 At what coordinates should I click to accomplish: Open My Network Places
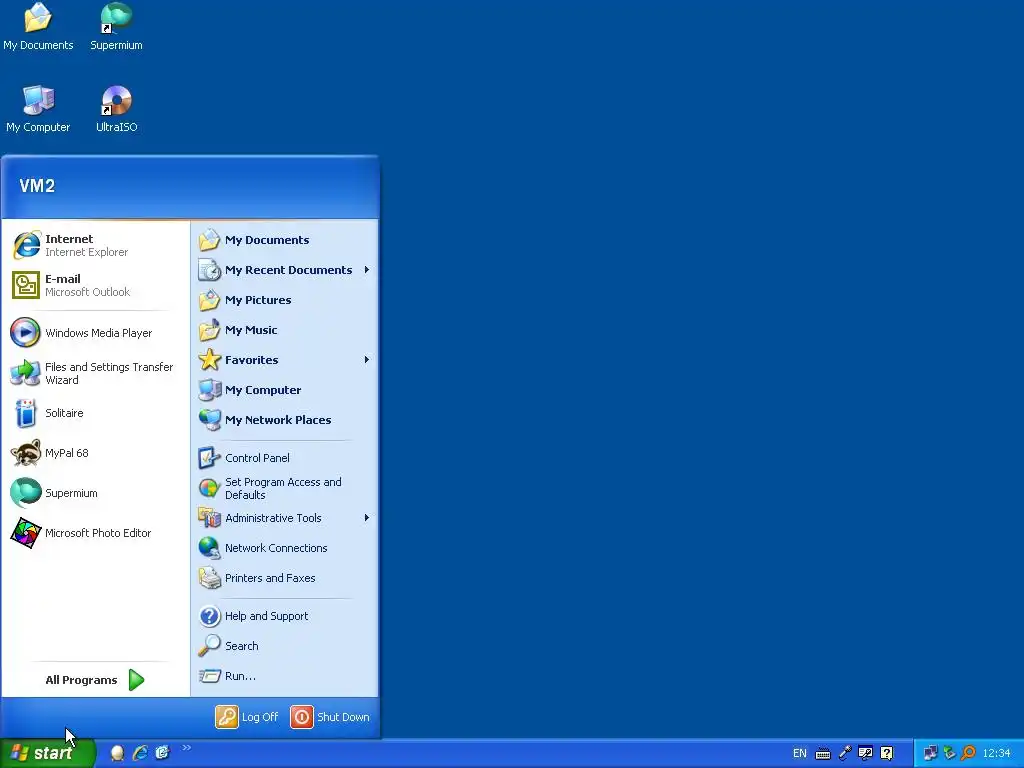point(285,420)
